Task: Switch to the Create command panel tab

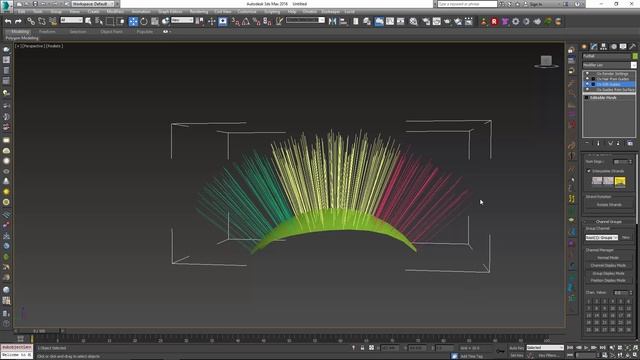Action: click(x=584, y=47)
